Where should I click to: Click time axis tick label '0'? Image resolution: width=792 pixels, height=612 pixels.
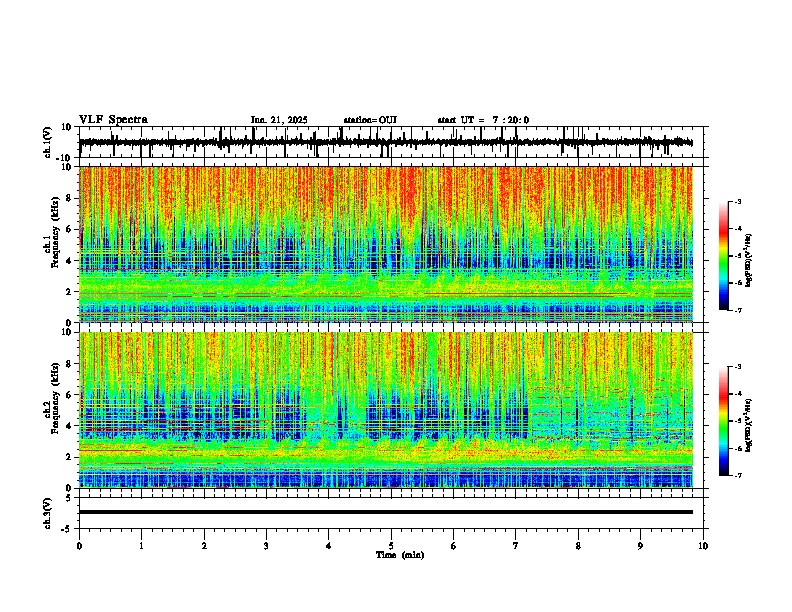(79, 546)
